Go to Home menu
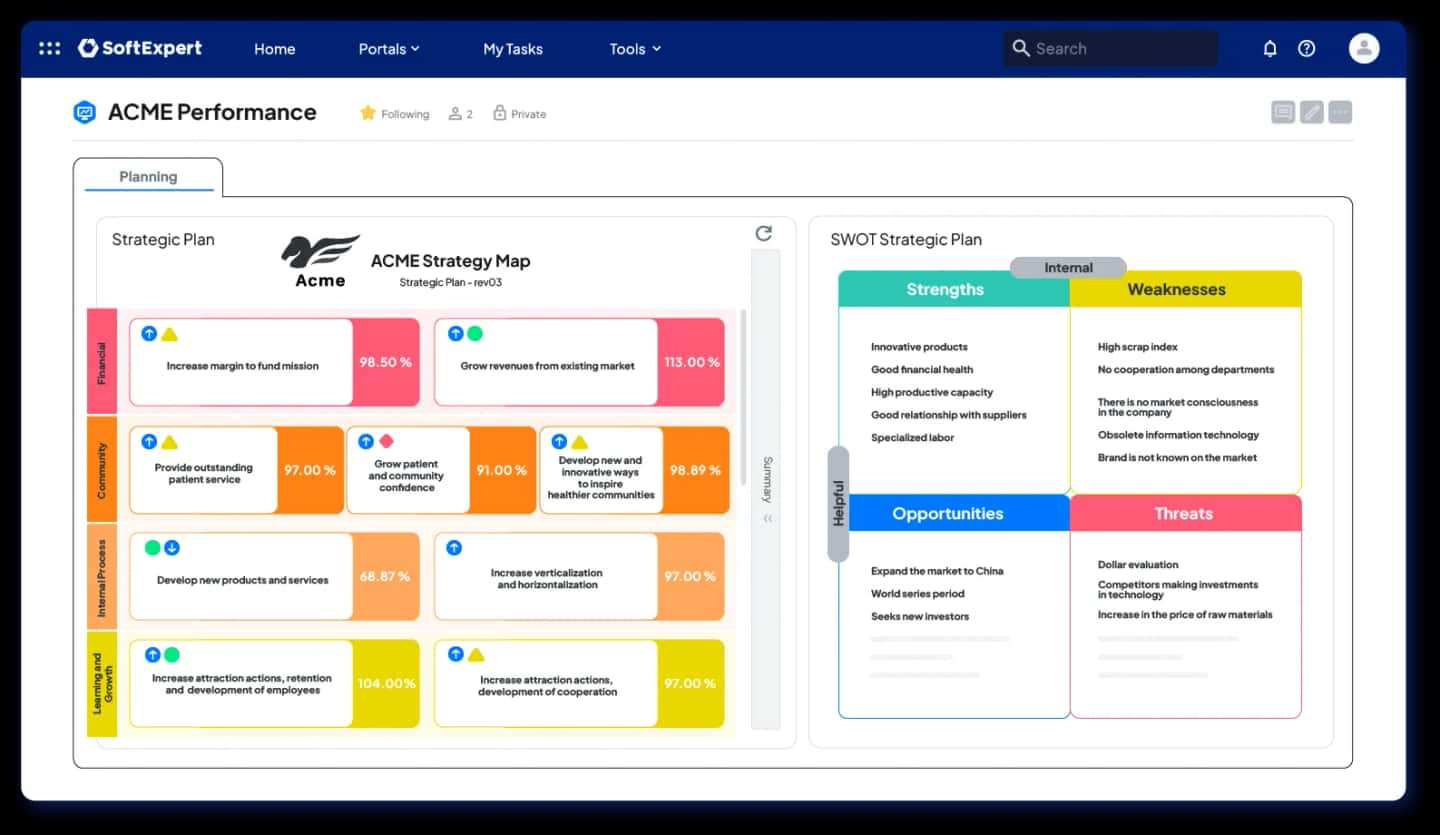 274,49
